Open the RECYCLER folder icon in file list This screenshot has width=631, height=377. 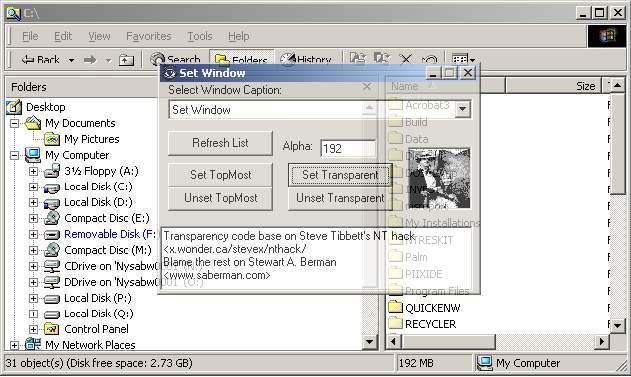(x=396, y=323)
